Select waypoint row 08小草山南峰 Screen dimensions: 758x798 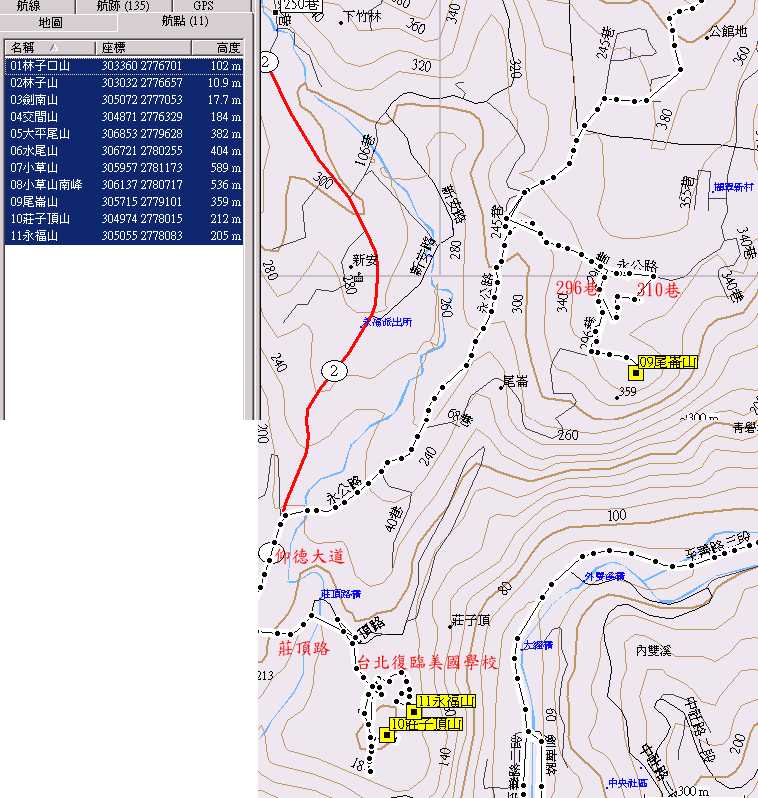point(124,185)
